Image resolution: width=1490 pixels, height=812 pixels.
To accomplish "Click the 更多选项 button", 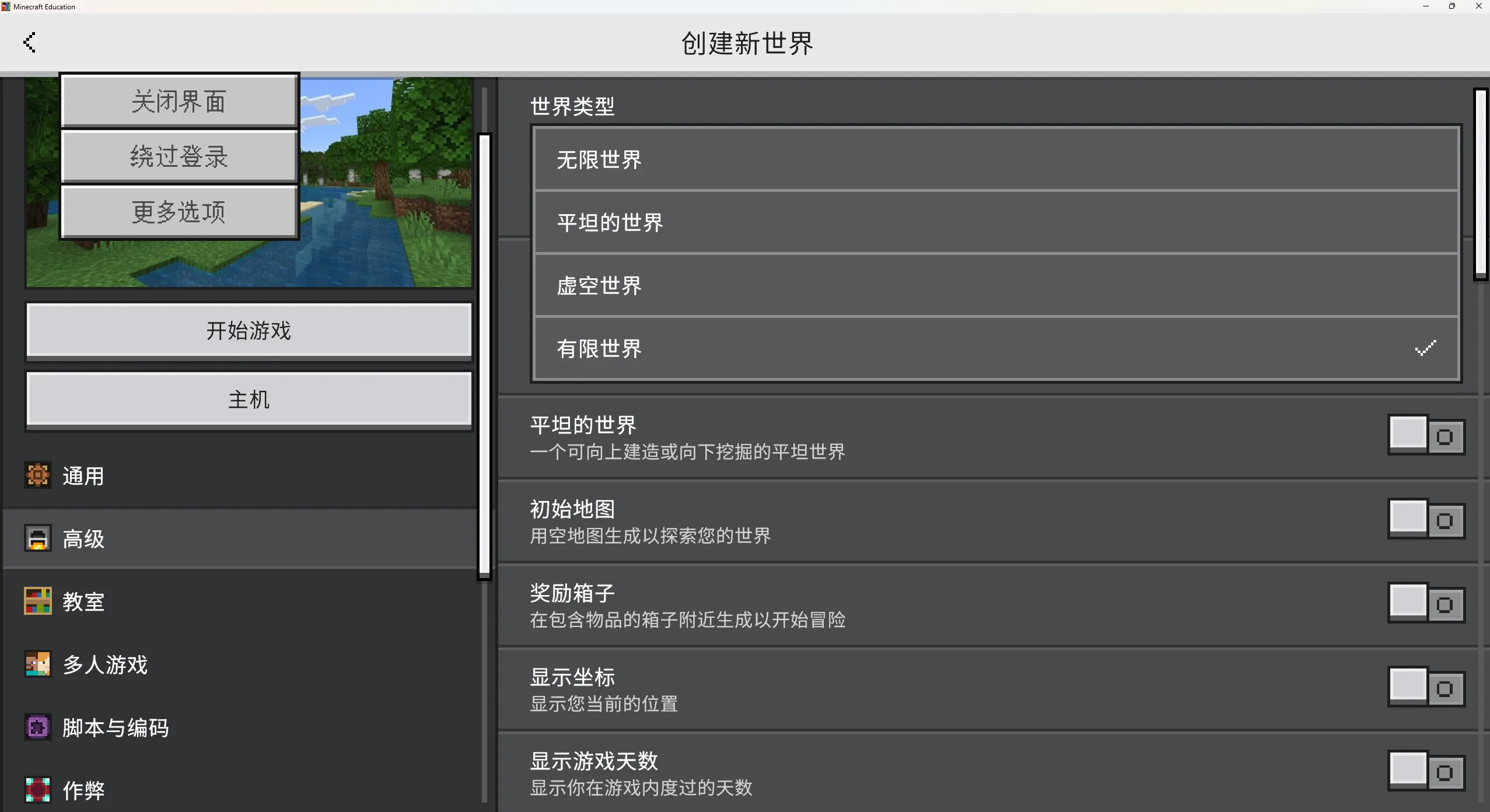I will (179, 211).
